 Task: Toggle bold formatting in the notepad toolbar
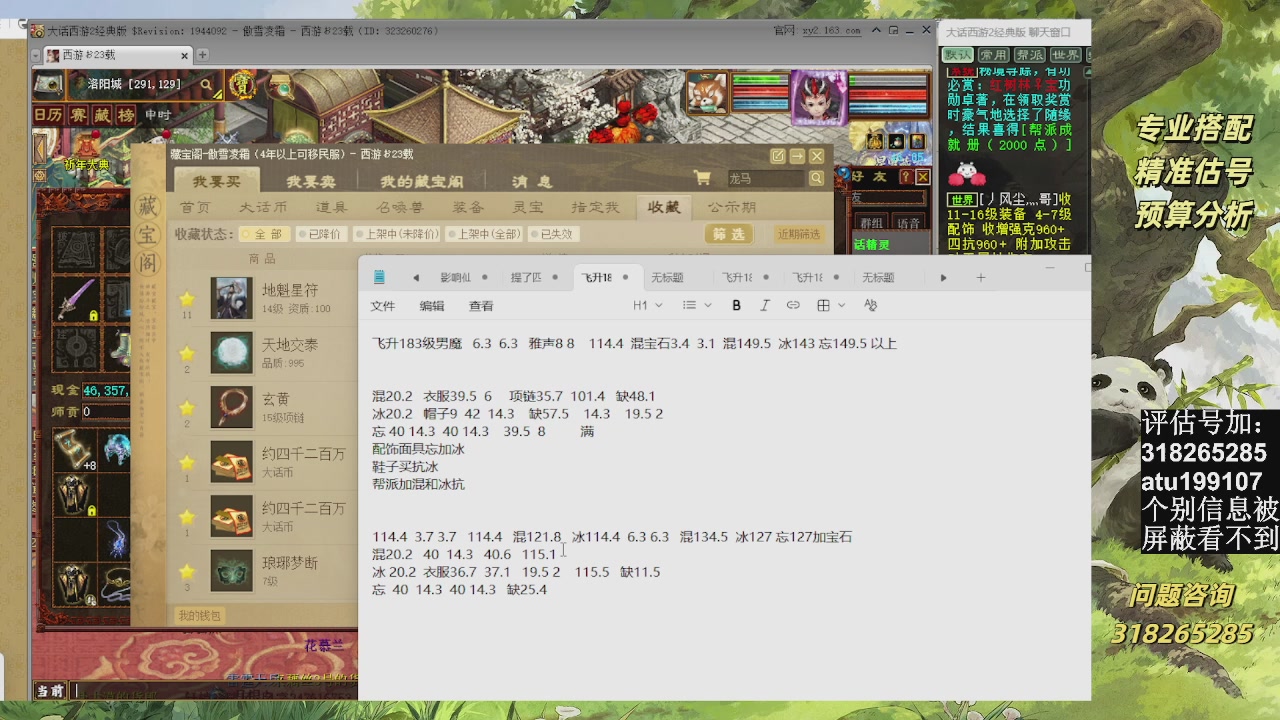pos(736,305)
